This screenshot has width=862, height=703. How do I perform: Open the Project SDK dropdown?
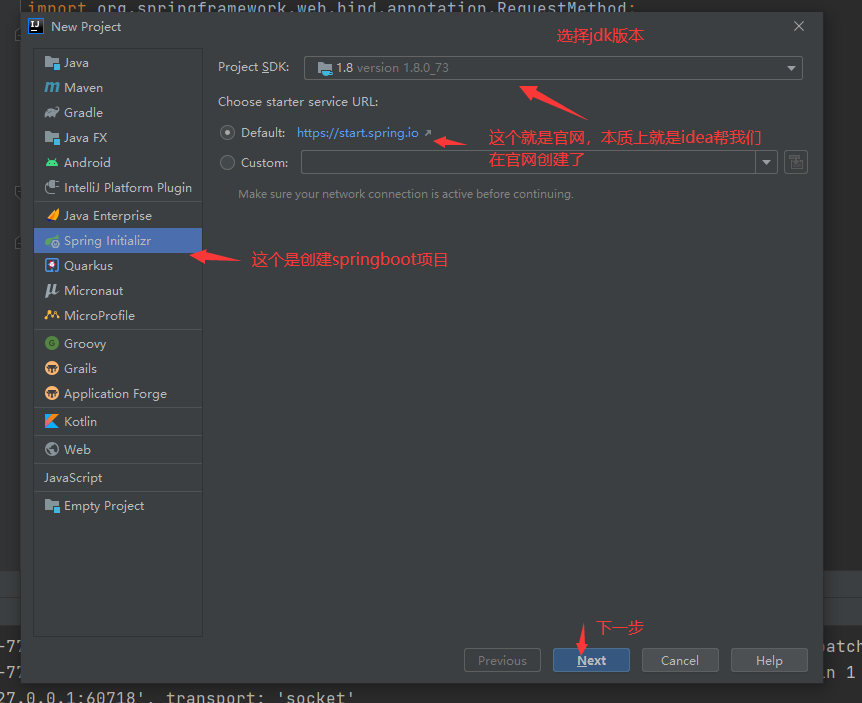pos(553,68)
